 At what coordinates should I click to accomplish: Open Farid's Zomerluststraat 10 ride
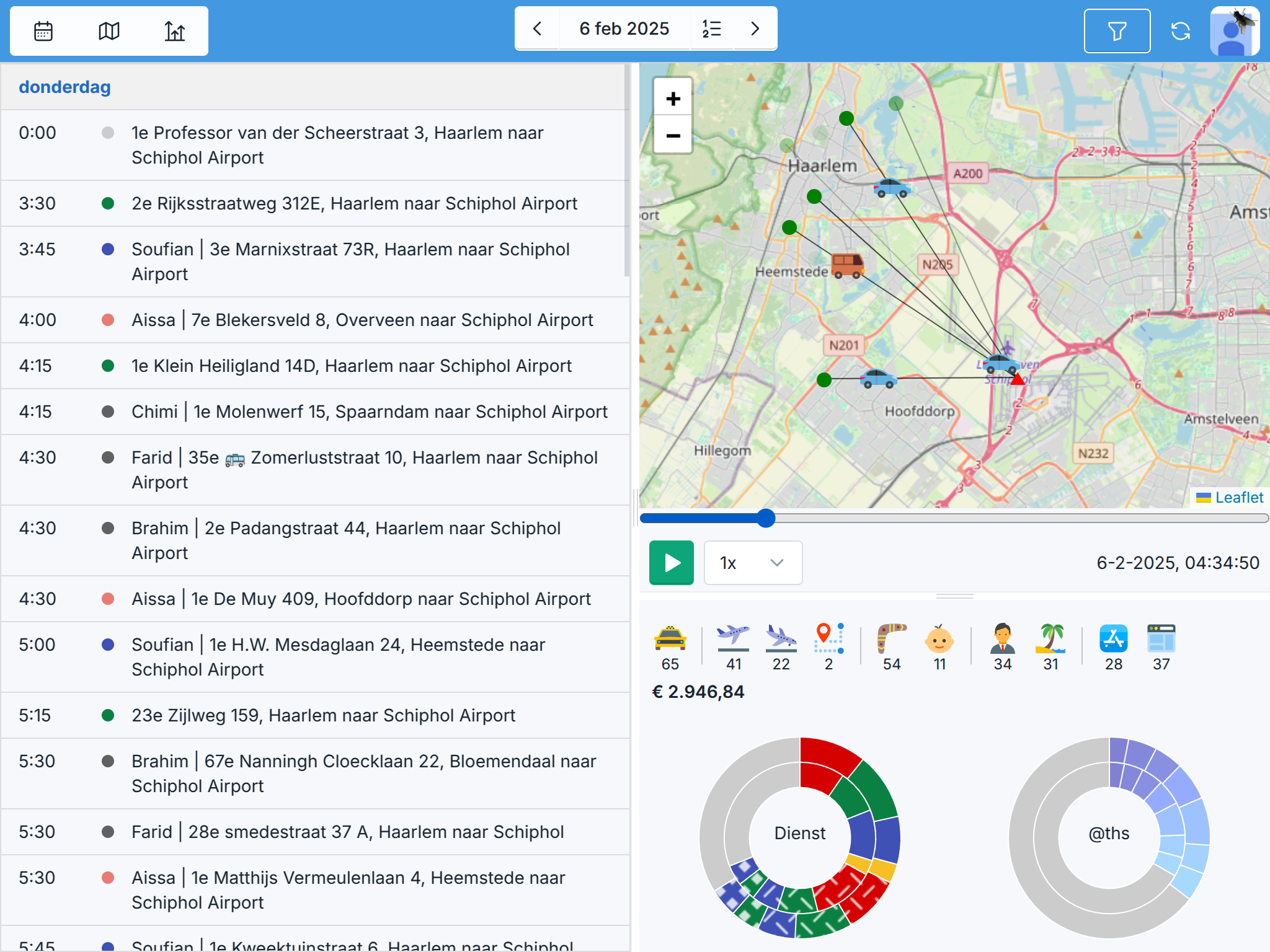315,470
